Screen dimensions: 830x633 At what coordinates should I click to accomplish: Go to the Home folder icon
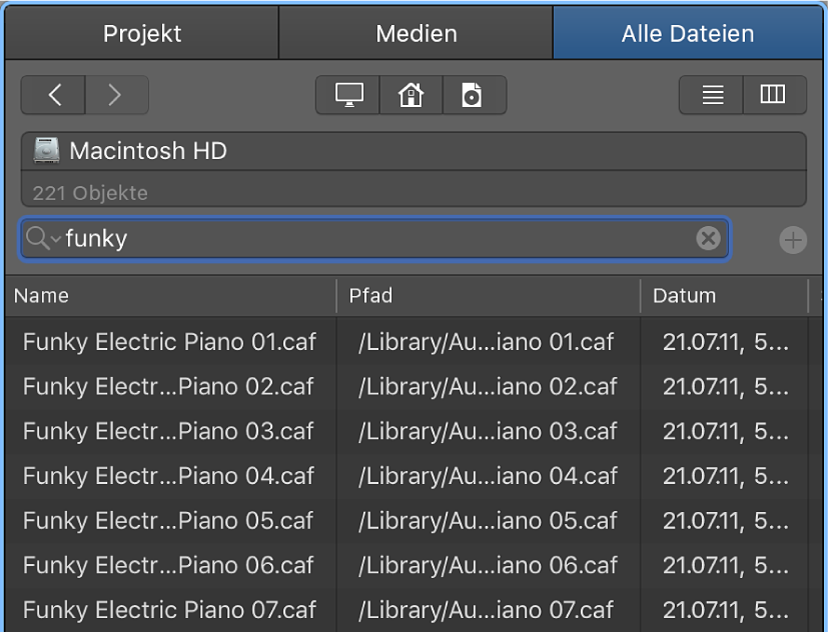[410, 95]
